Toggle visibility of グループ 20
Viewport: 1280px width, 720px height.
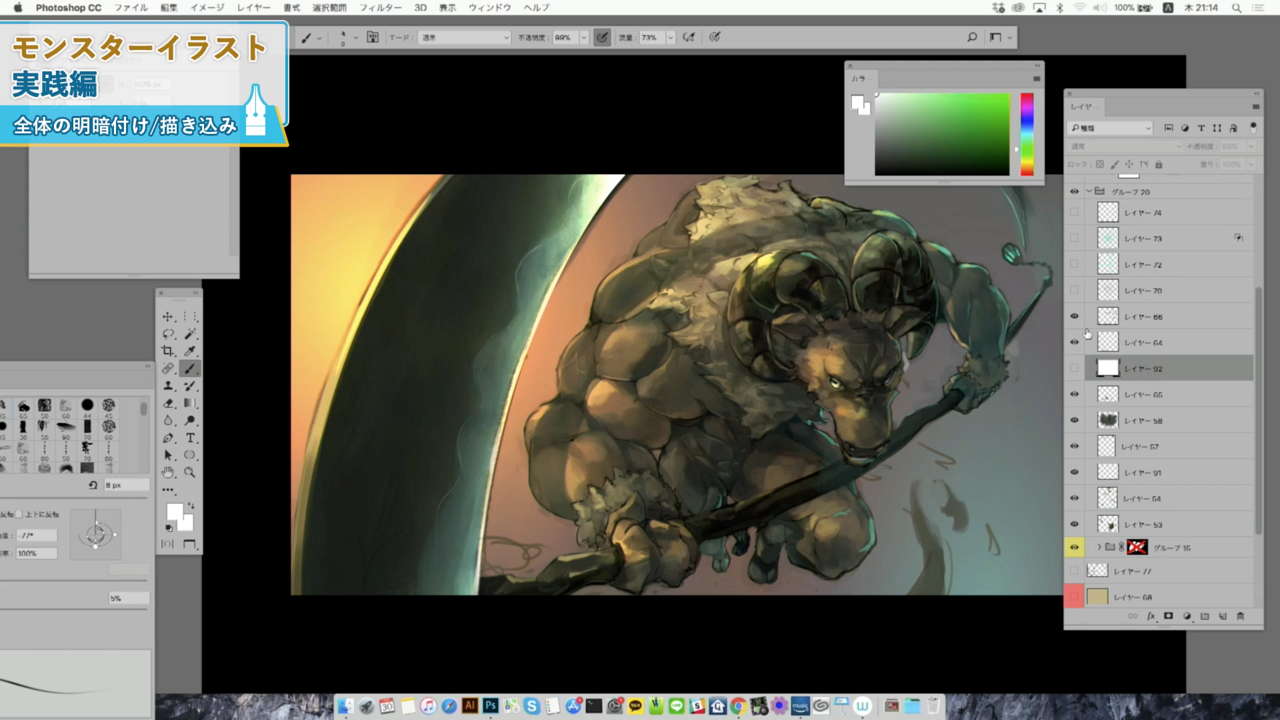coord(1075,191)
